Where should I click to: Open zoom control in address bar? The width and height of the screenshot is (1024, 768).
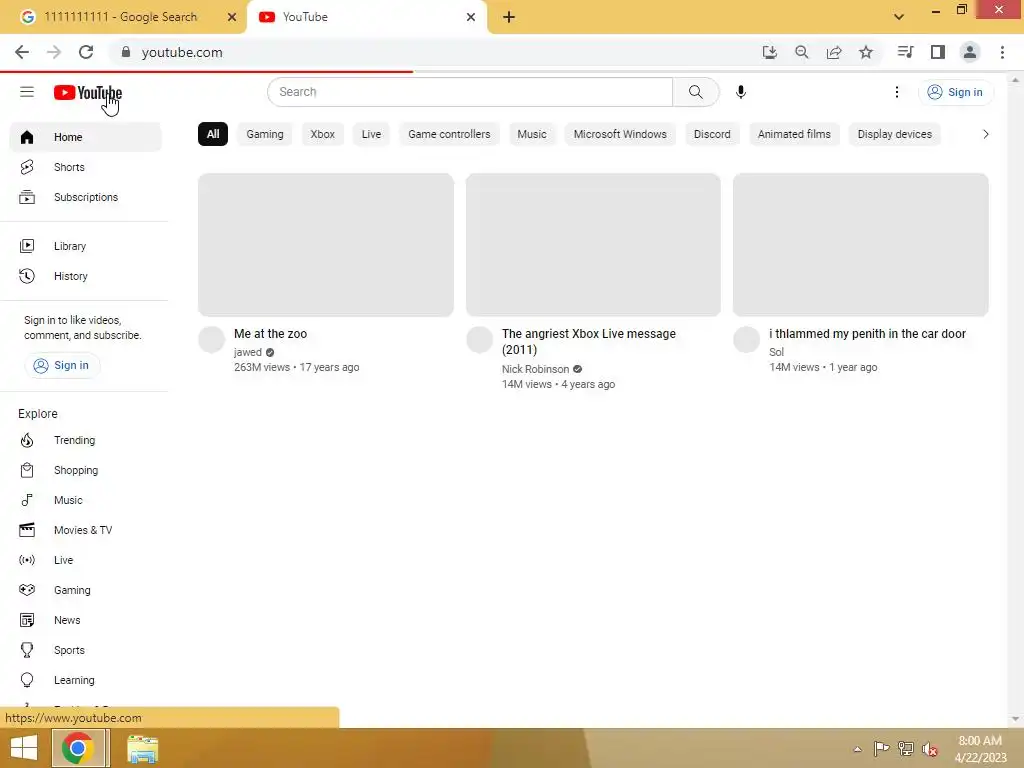click(x=802, y=52)
